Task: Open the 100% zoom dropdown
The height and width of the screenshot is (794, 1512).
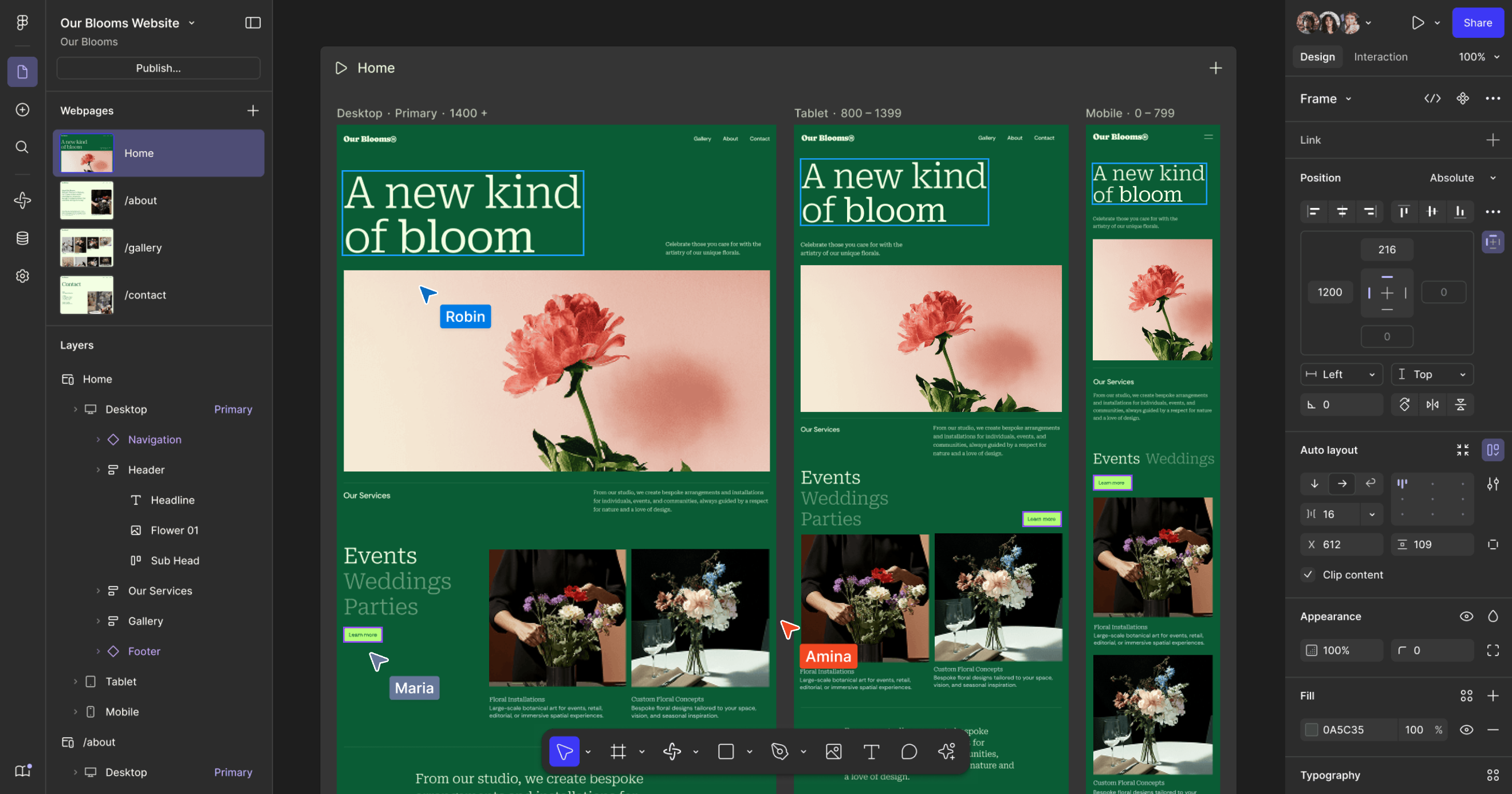Action: tap(1479, 56)
